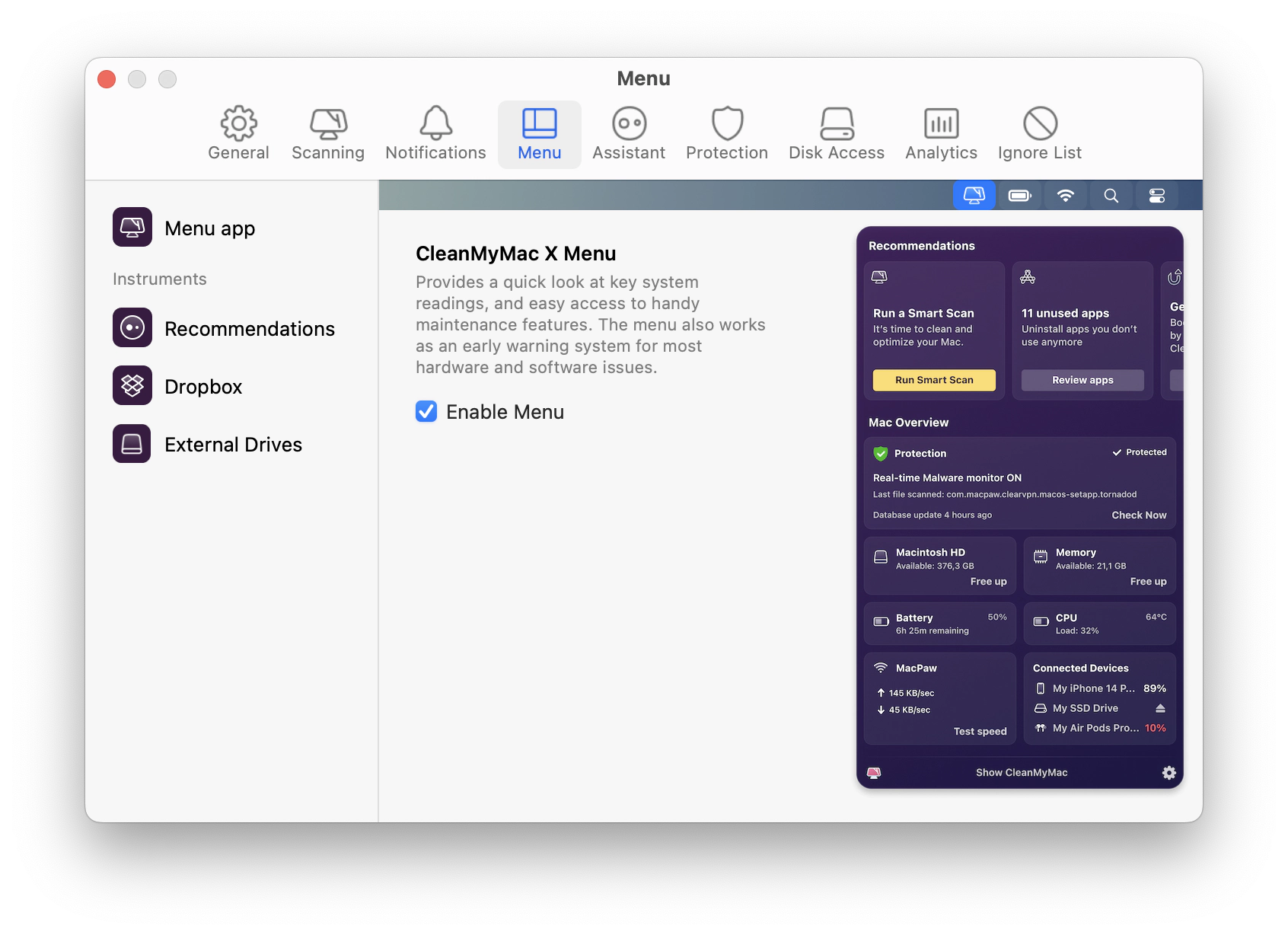
Task: Click Test speed in MacPaw network card
Action: [x=980, y=731]
